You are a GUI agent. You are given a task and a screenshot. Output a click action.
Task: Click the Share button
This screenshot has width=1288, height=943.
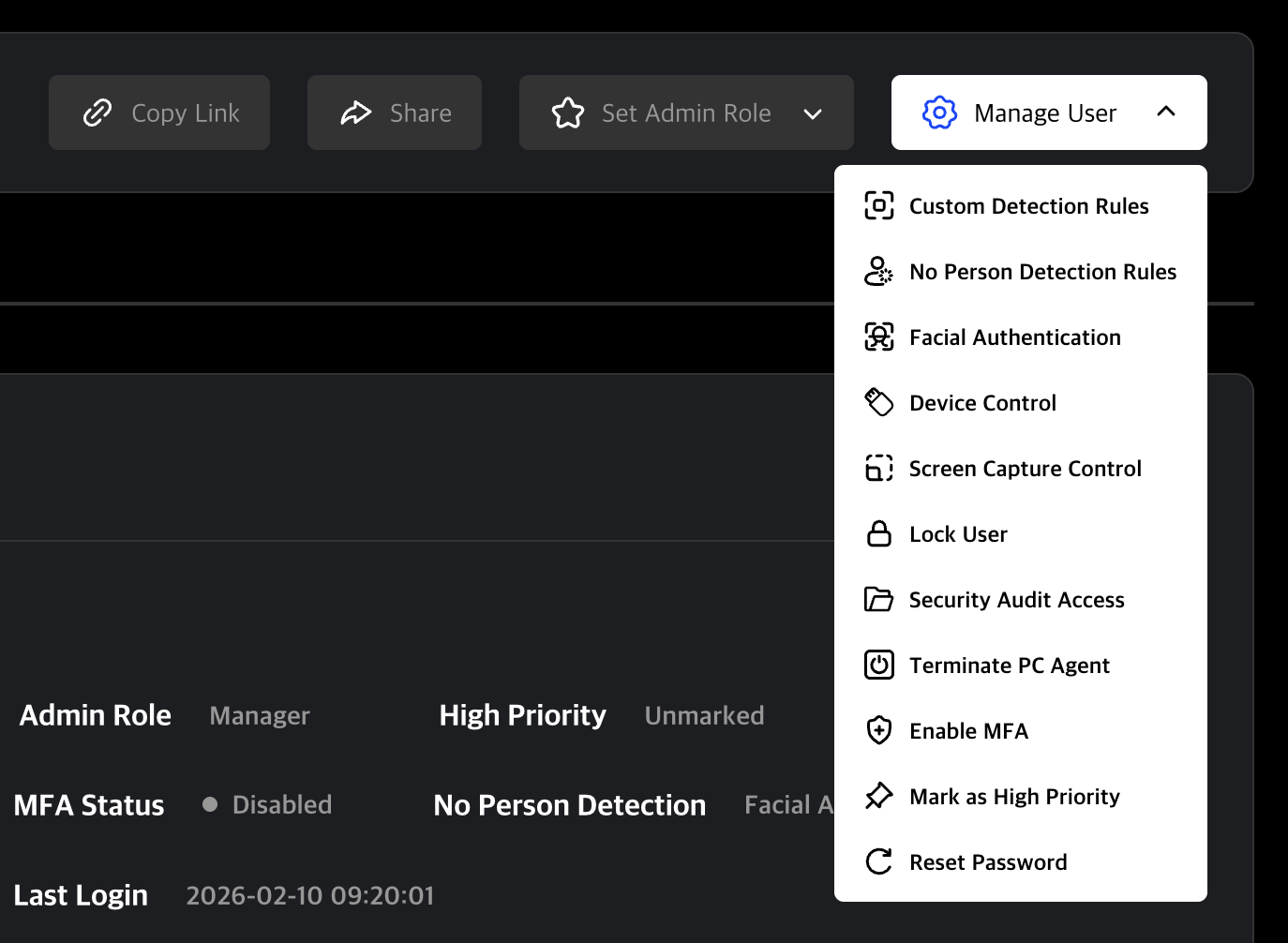click(x=395, y=113)
